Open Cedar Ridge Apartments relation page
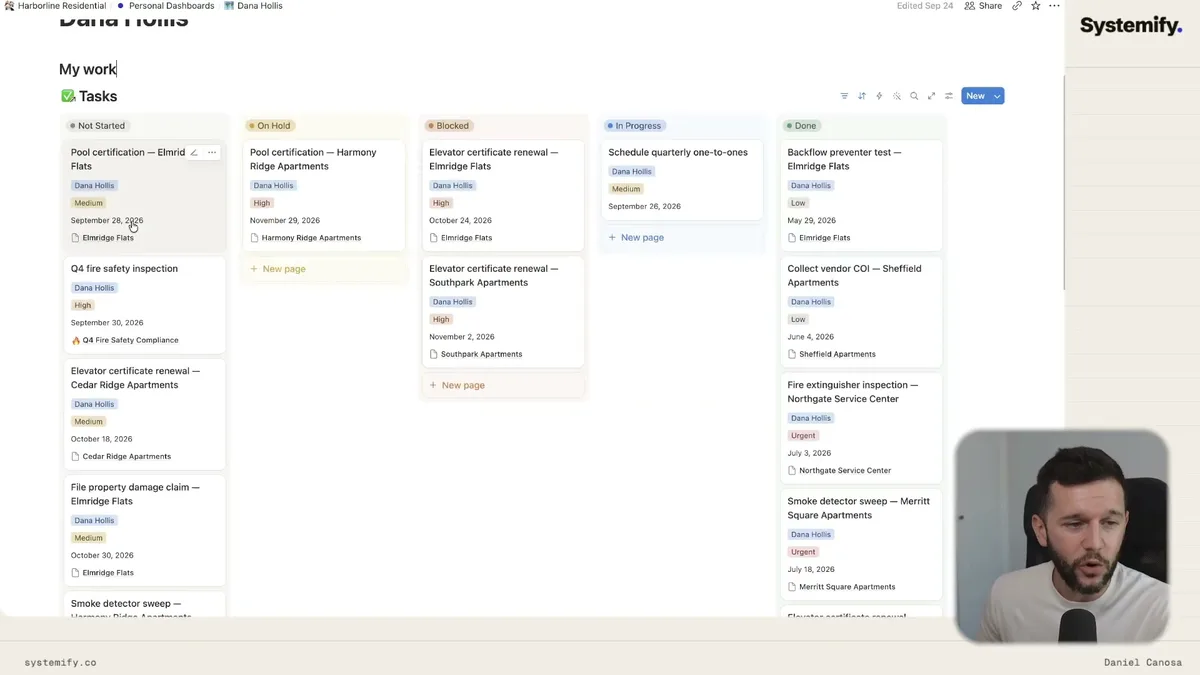 [121, 456]
